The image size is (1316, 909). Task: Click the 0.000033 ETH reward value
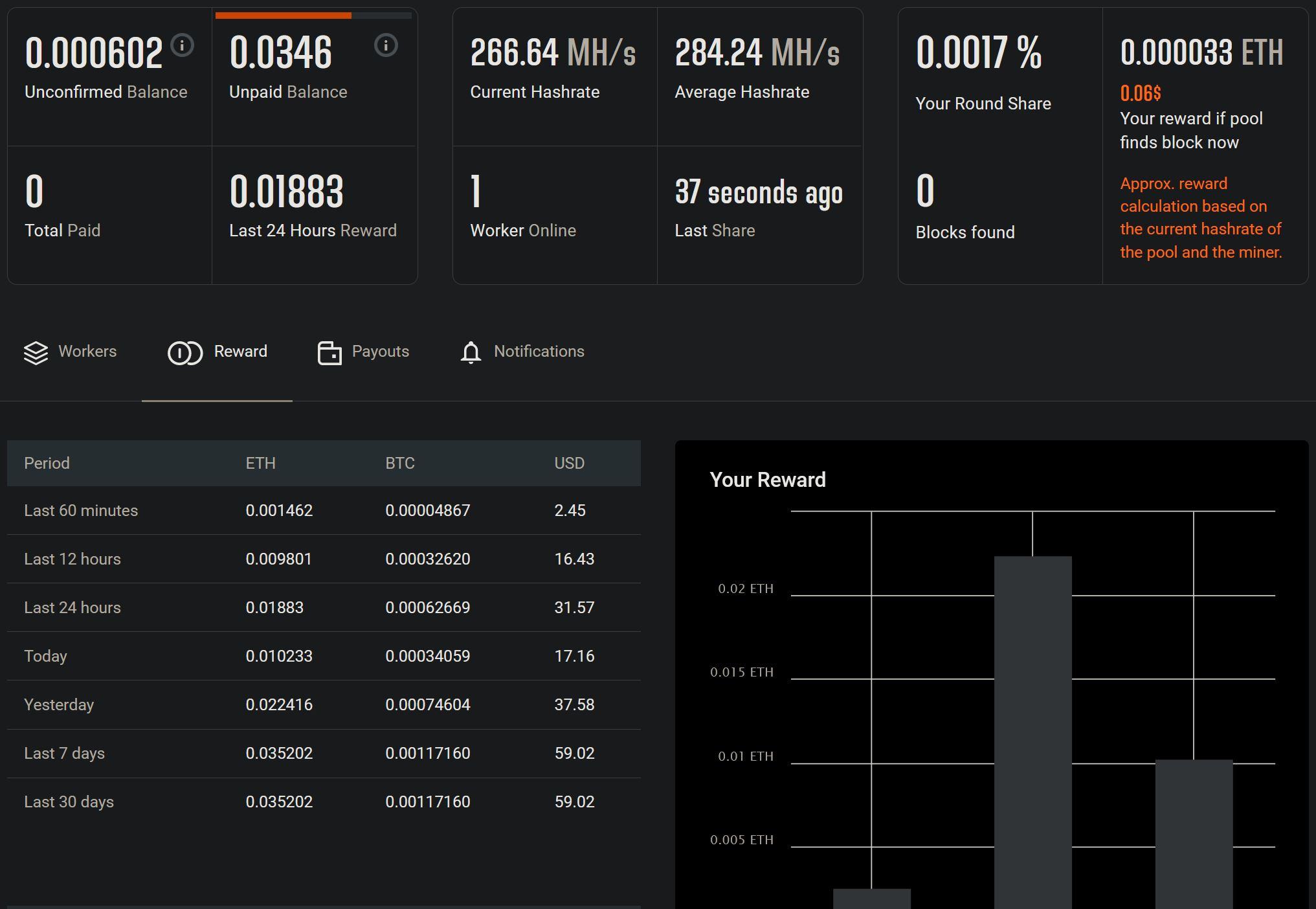click(x=1201, y=52)
